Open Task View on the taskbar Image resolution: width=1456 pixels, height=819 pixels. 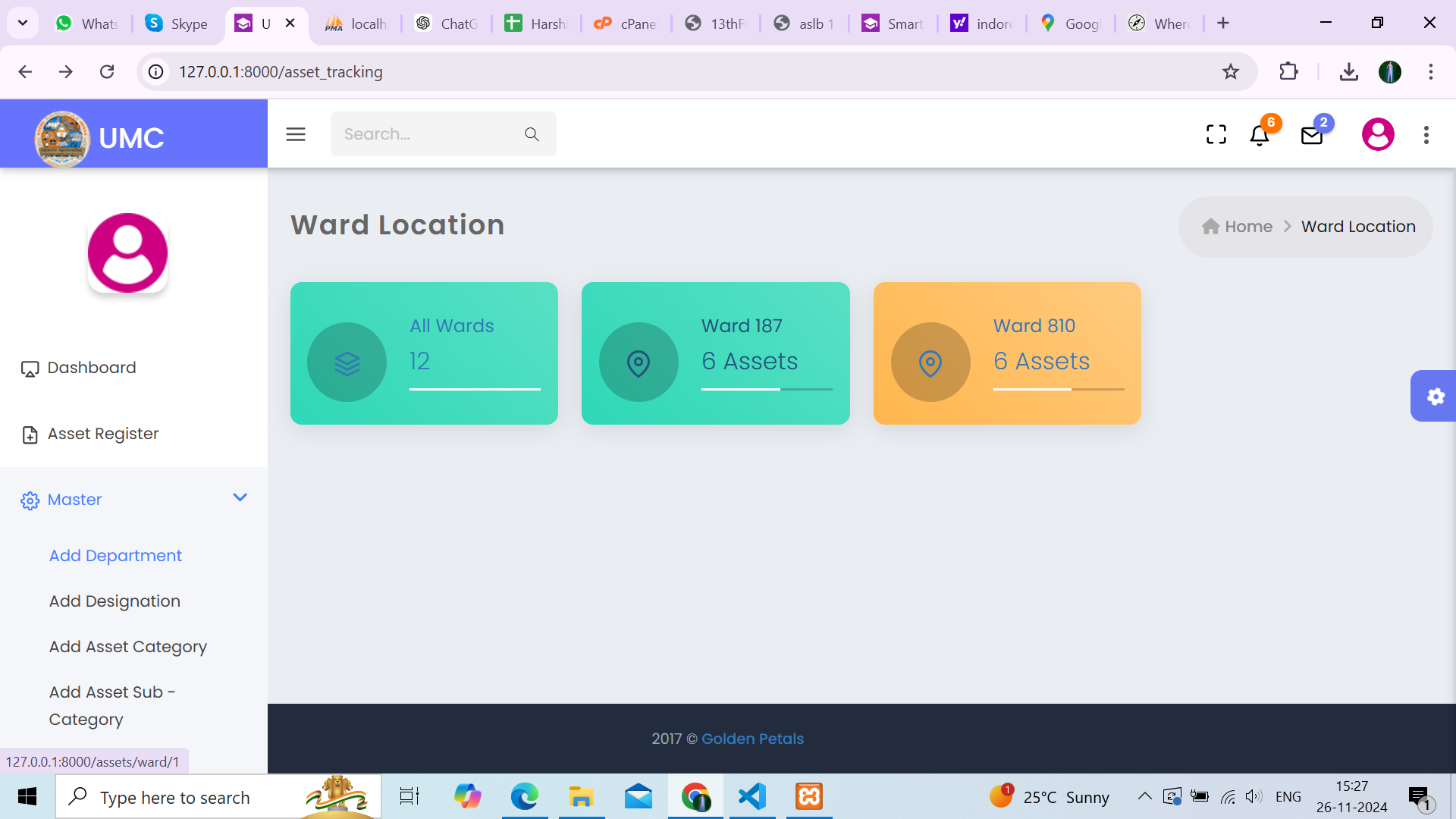409,797
